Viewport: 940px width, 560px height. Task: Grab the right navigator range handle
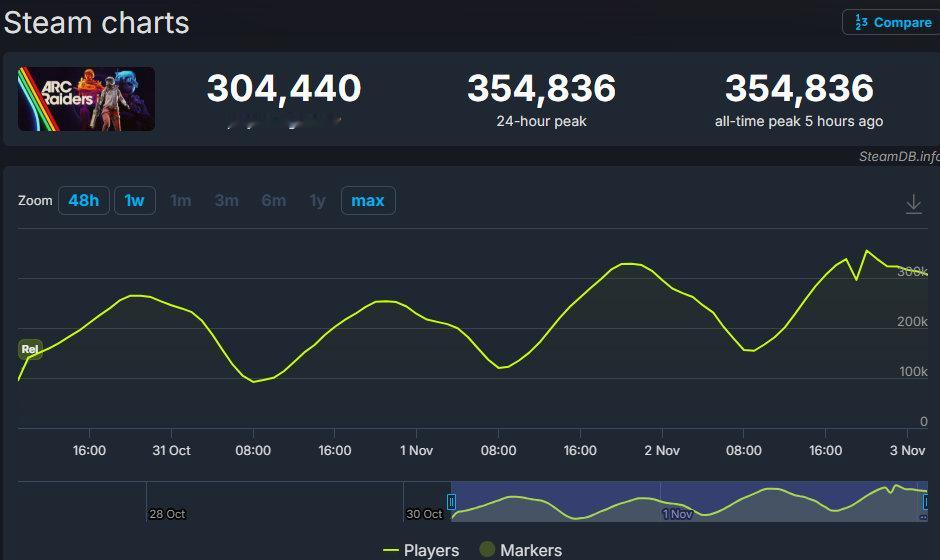926,501
